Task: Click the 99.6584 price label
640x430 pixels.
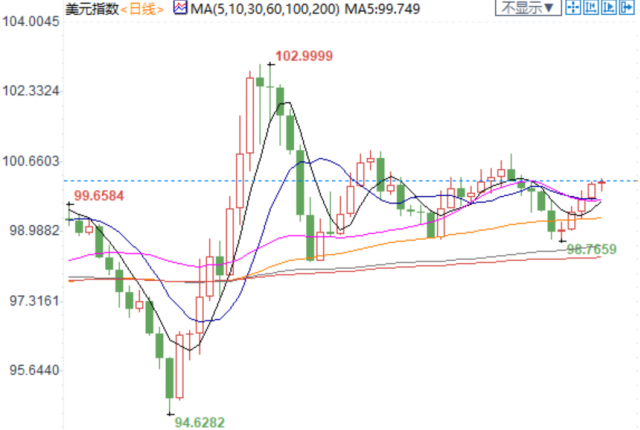Action: pyautogui.click(x=99, y=196)
